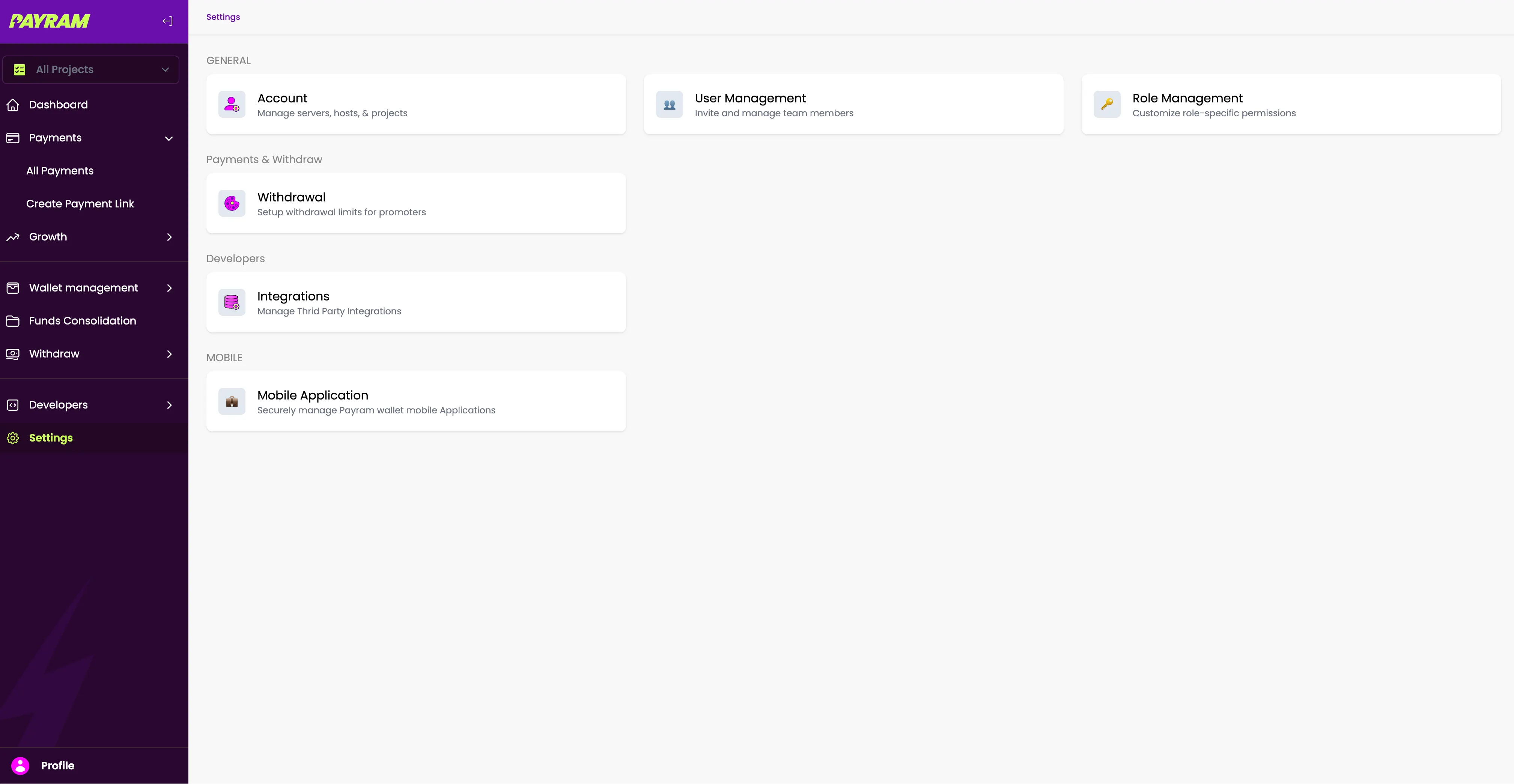Viewport: 1514px width, 784px height.
Task: Open All Payments in sidebar
Action: coord(60,171)
